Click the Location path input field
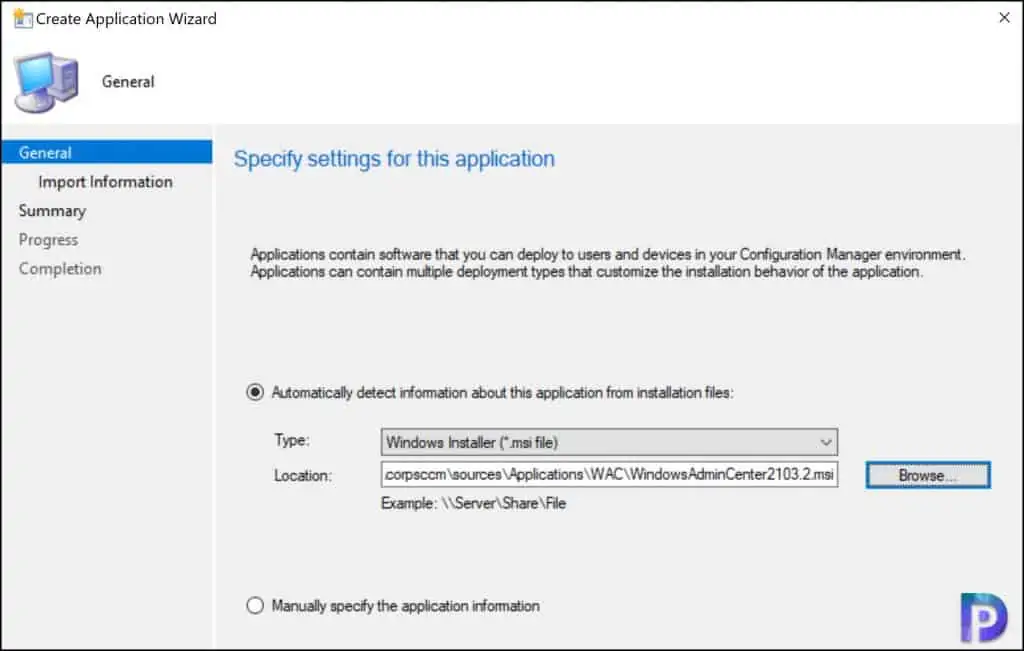Viewport: 1024px width, 651px height. (609, 475)
